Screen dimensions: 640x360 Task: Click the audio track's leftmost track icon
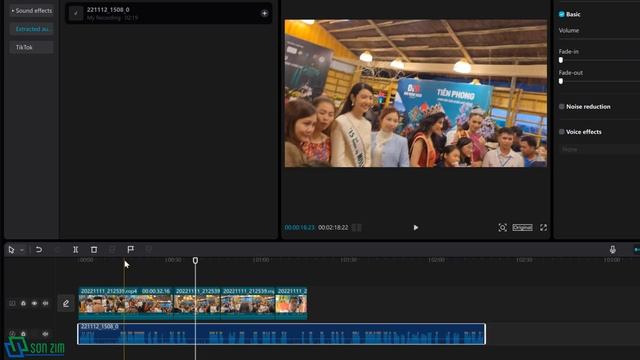coord(12,334)
